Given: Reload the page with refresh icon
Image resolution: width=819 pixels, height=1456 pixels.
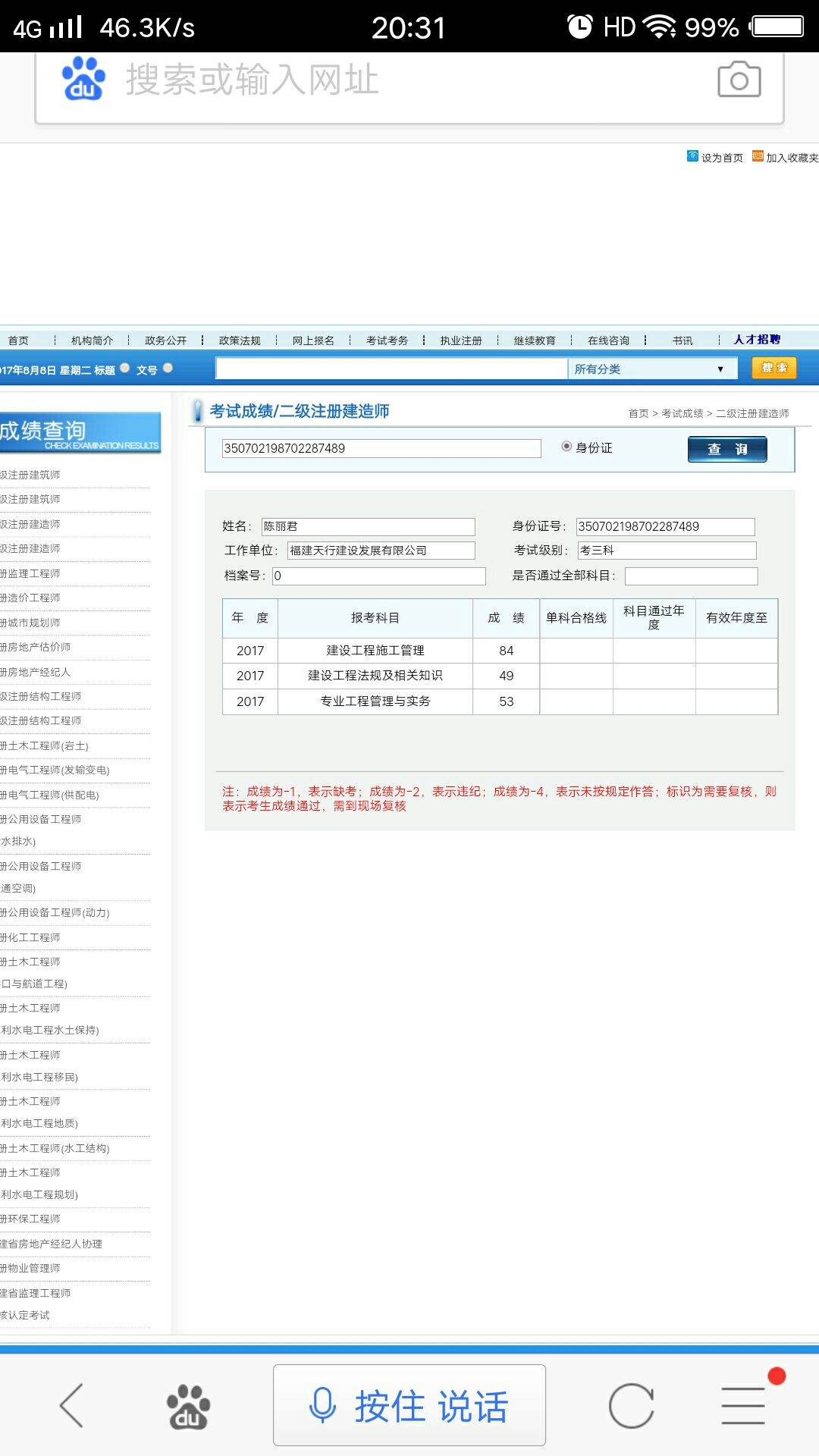Looking at the screenshot, I should point(631,1405).
